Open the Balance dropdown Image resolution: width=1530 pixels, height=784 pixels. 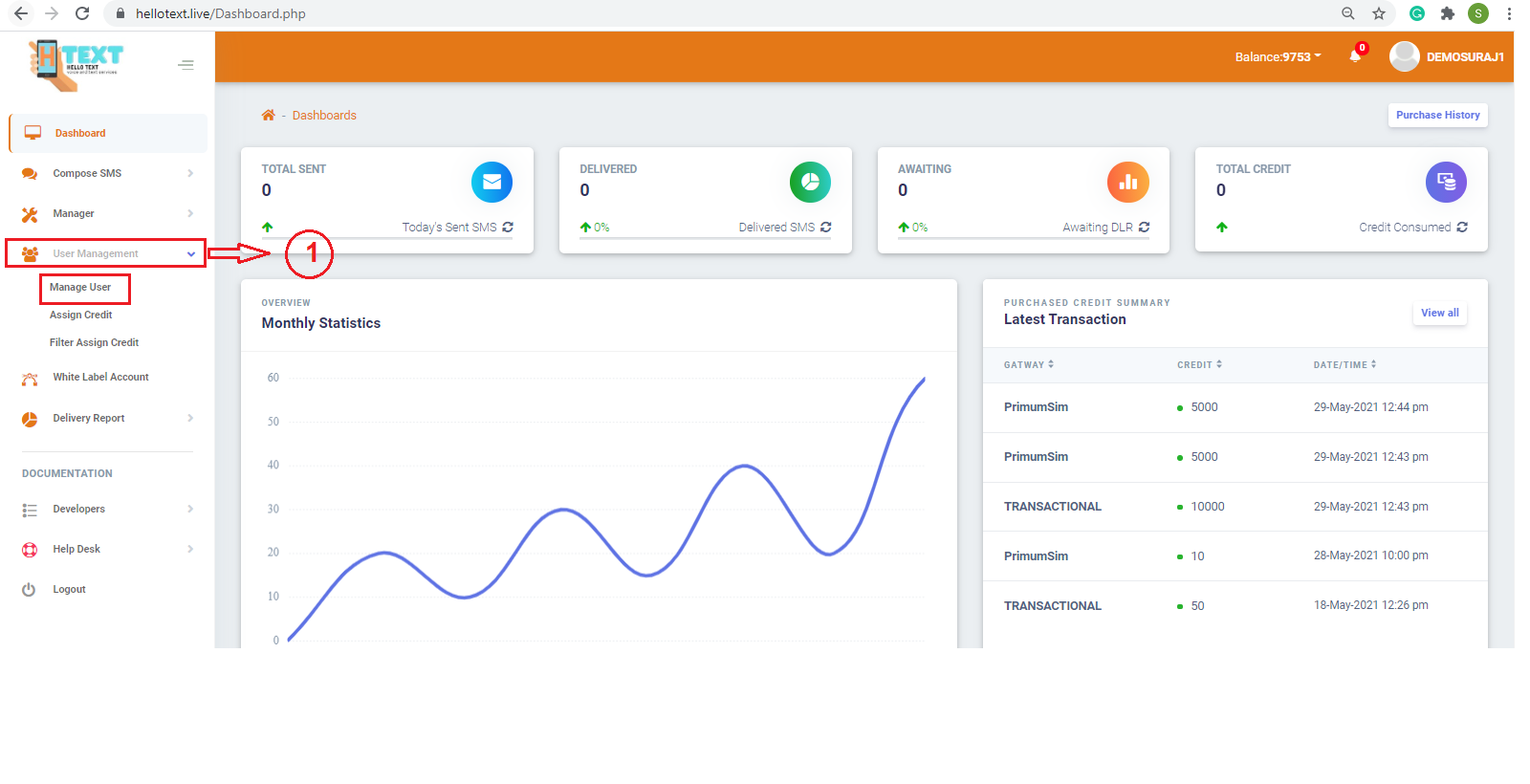(1278, 56)
